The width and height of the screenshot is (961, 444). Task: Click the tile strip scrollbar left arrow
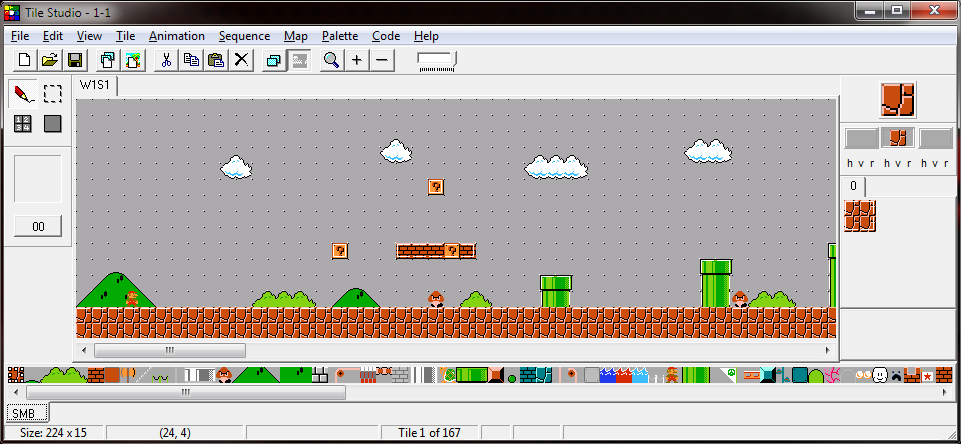pos(14,392)
